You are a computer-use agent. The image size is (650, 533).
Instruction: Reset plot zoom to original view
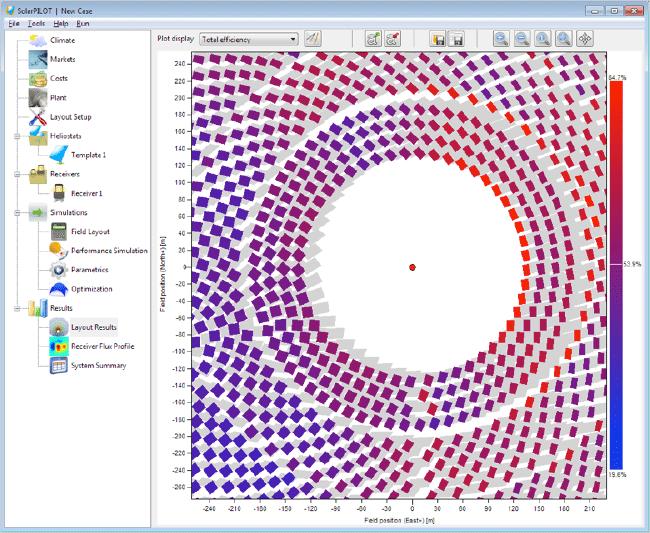[543, 39]
